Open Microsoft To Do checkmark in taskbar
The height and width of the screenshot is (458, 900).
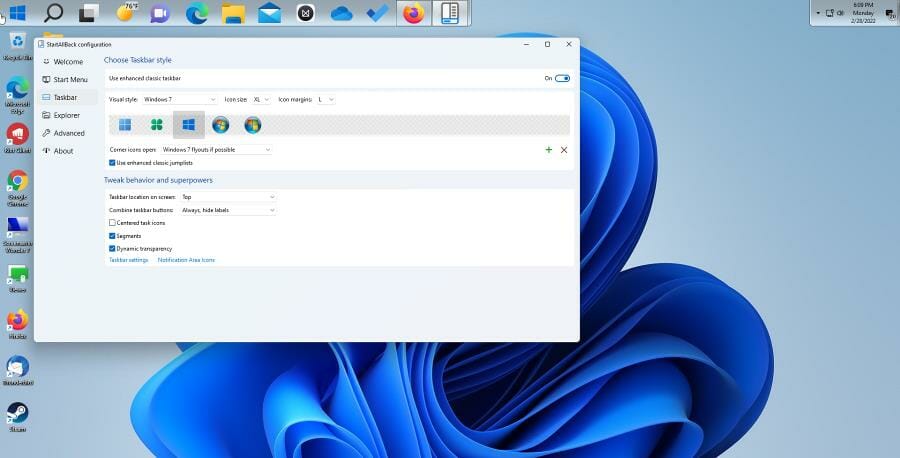click(x=378, y=13)
